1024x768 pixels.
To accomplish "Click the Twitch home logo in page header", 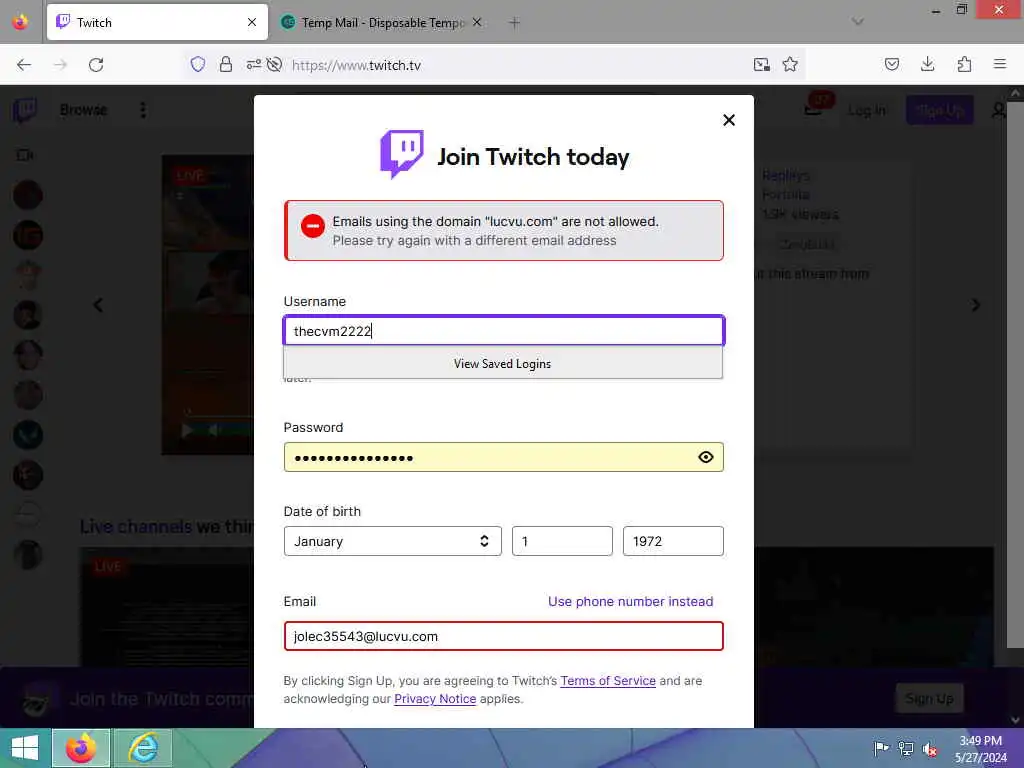I will (25, 110).
